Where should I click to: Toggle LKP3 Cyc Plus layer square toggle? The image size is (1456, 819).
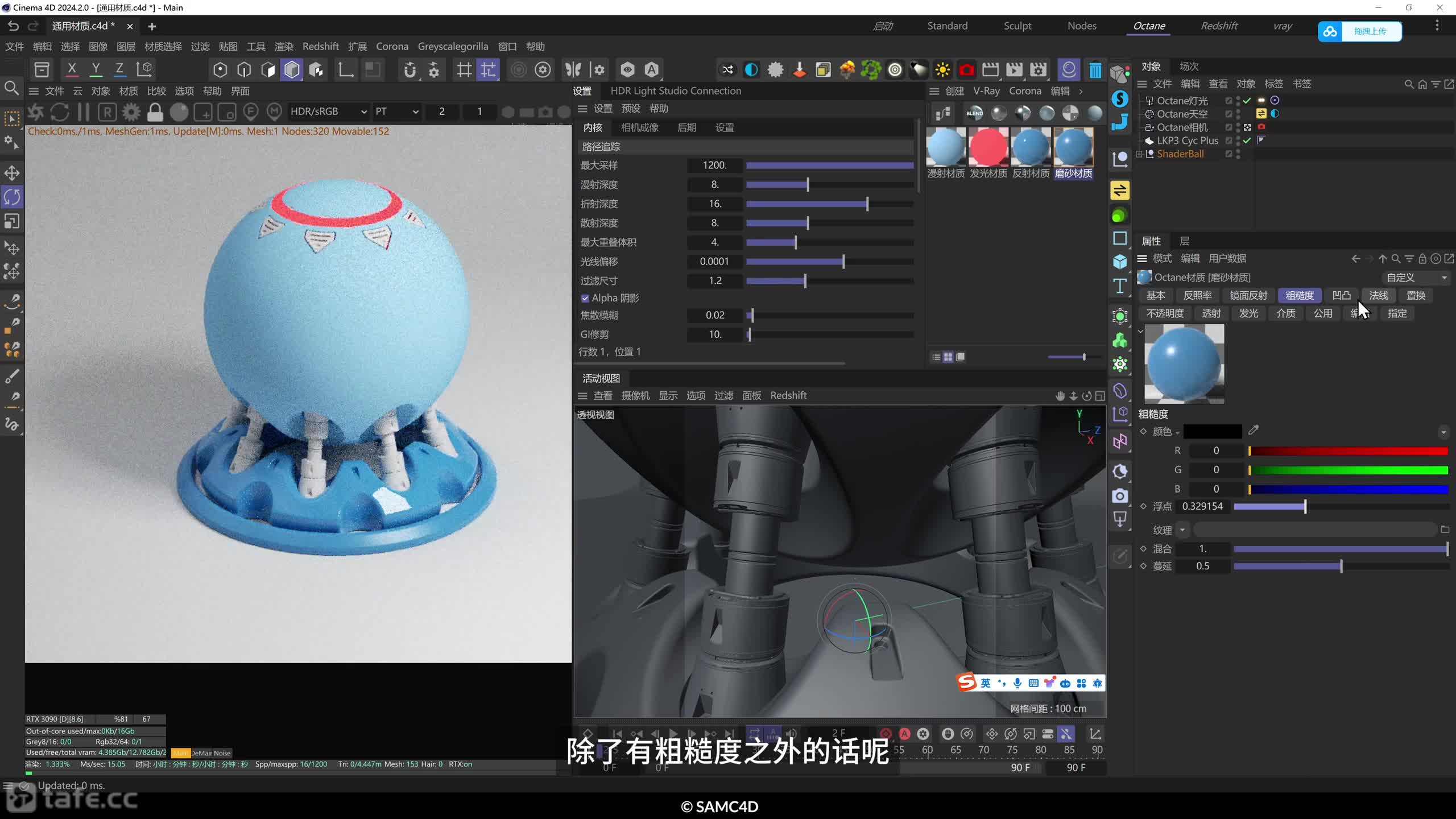[1228, 140]
